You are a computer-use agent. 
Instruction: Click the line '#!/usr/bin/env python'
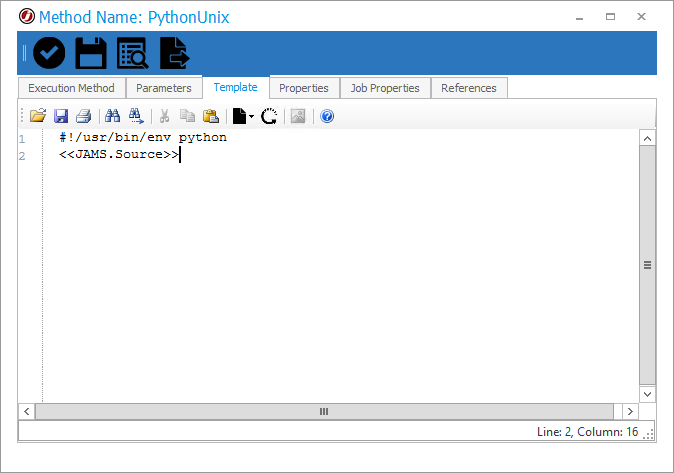pos(143,138)
